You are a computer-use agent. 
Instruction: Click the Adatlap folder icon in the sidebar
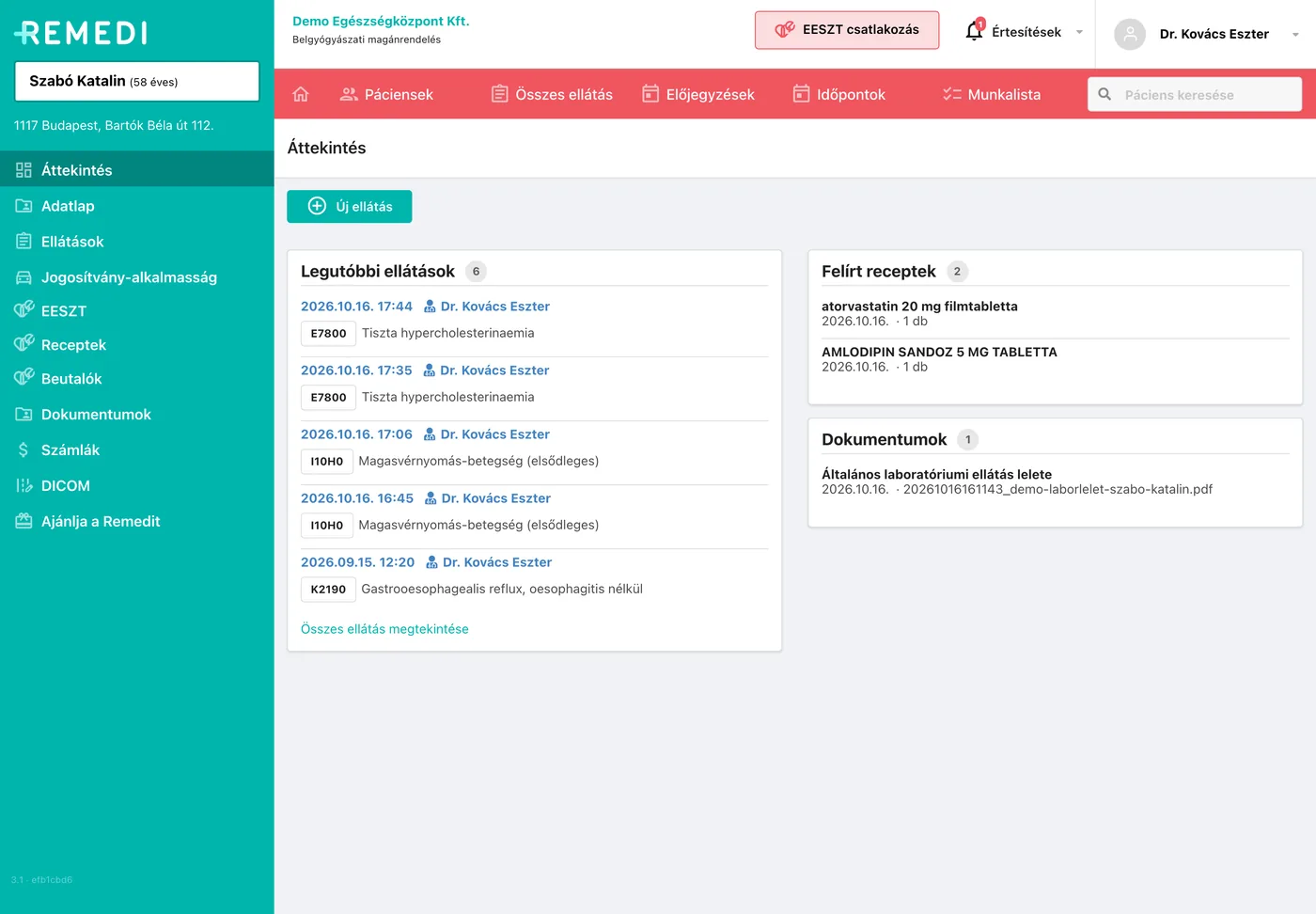click(23, 206)
